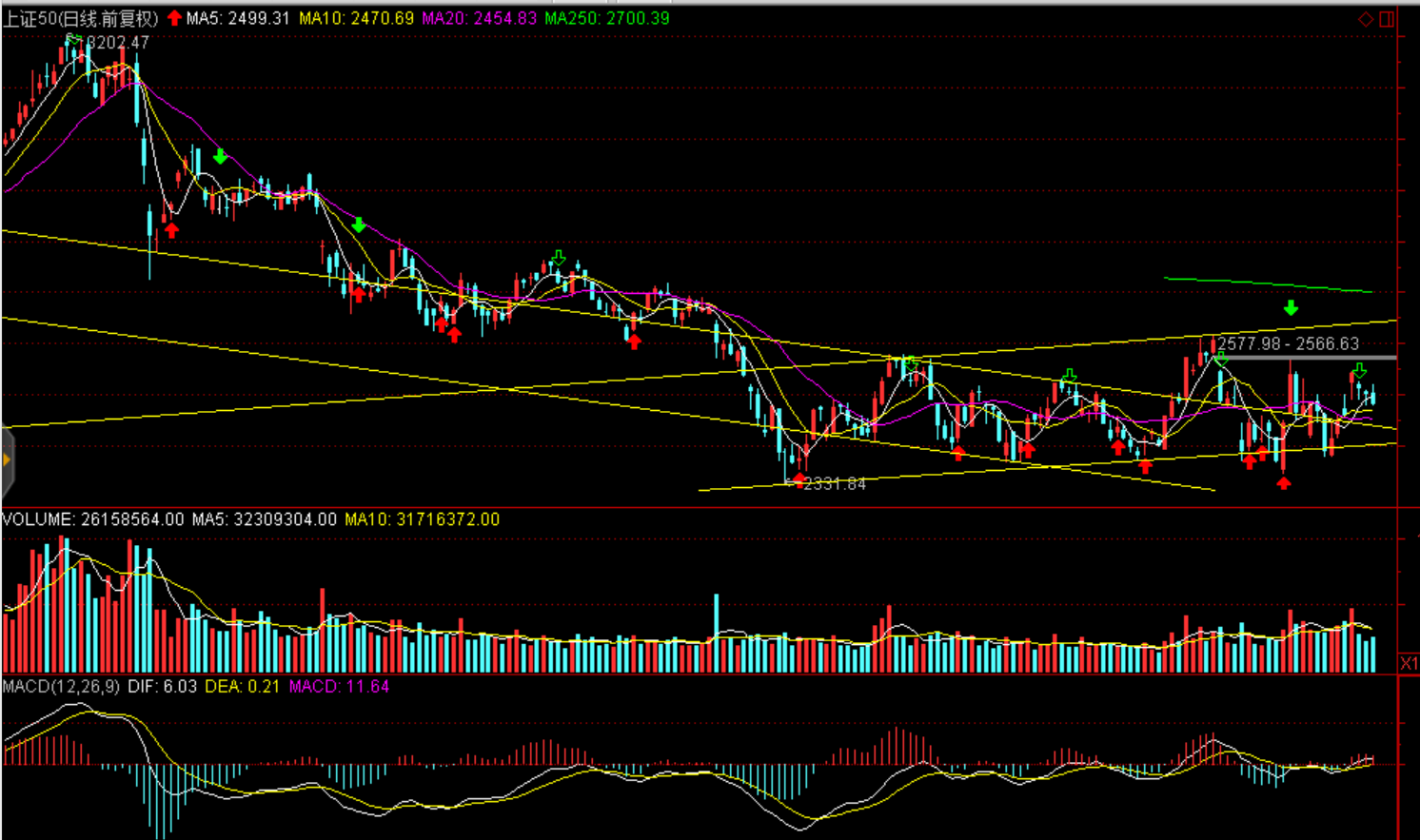Select the MA250: 2700.39 indicator label
The image size is (1420, 840).
click(x=606, y=18)
